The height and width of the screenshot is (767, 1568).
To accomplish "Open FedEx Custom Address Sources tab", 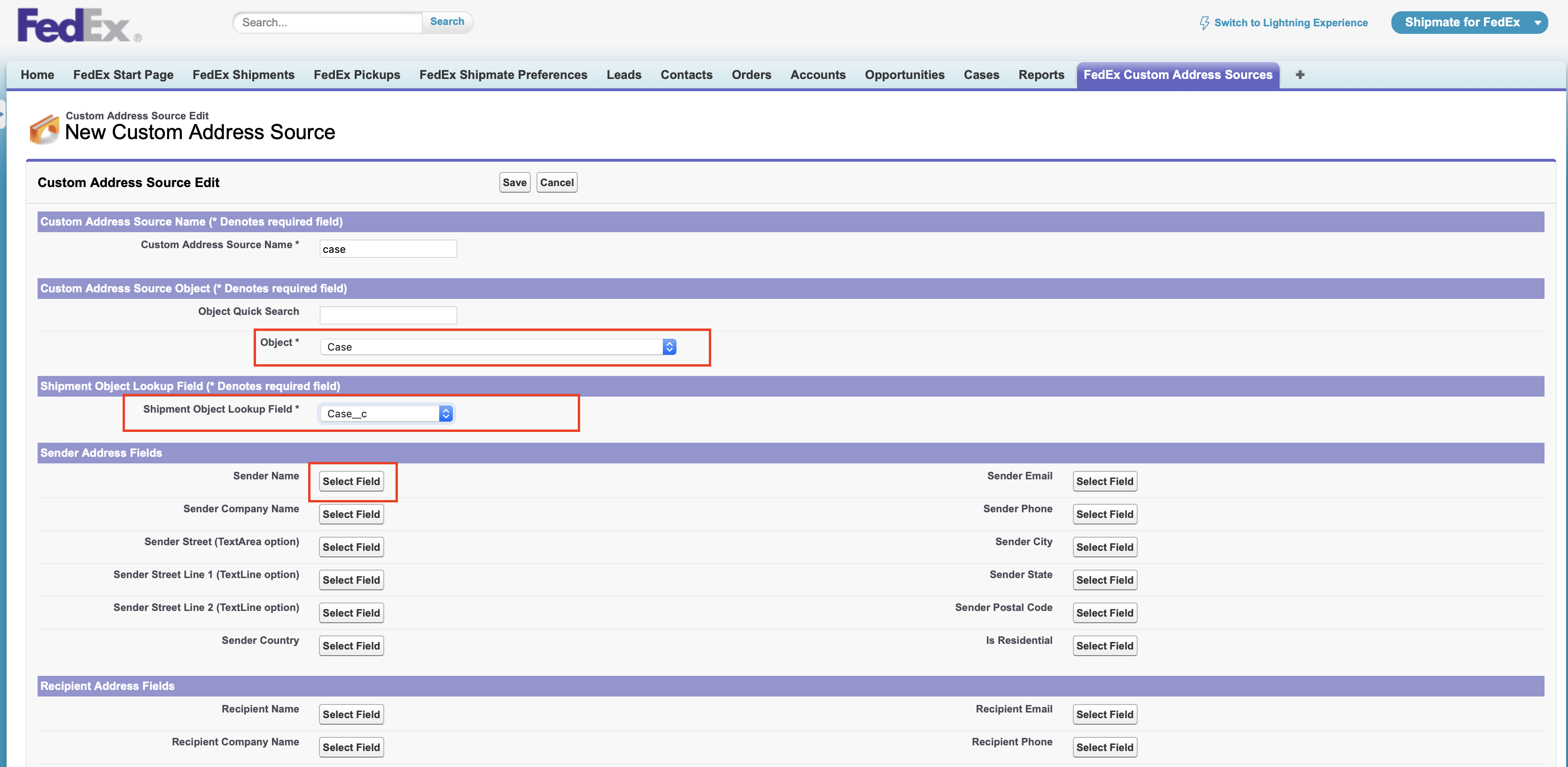I will point(1178,75).
